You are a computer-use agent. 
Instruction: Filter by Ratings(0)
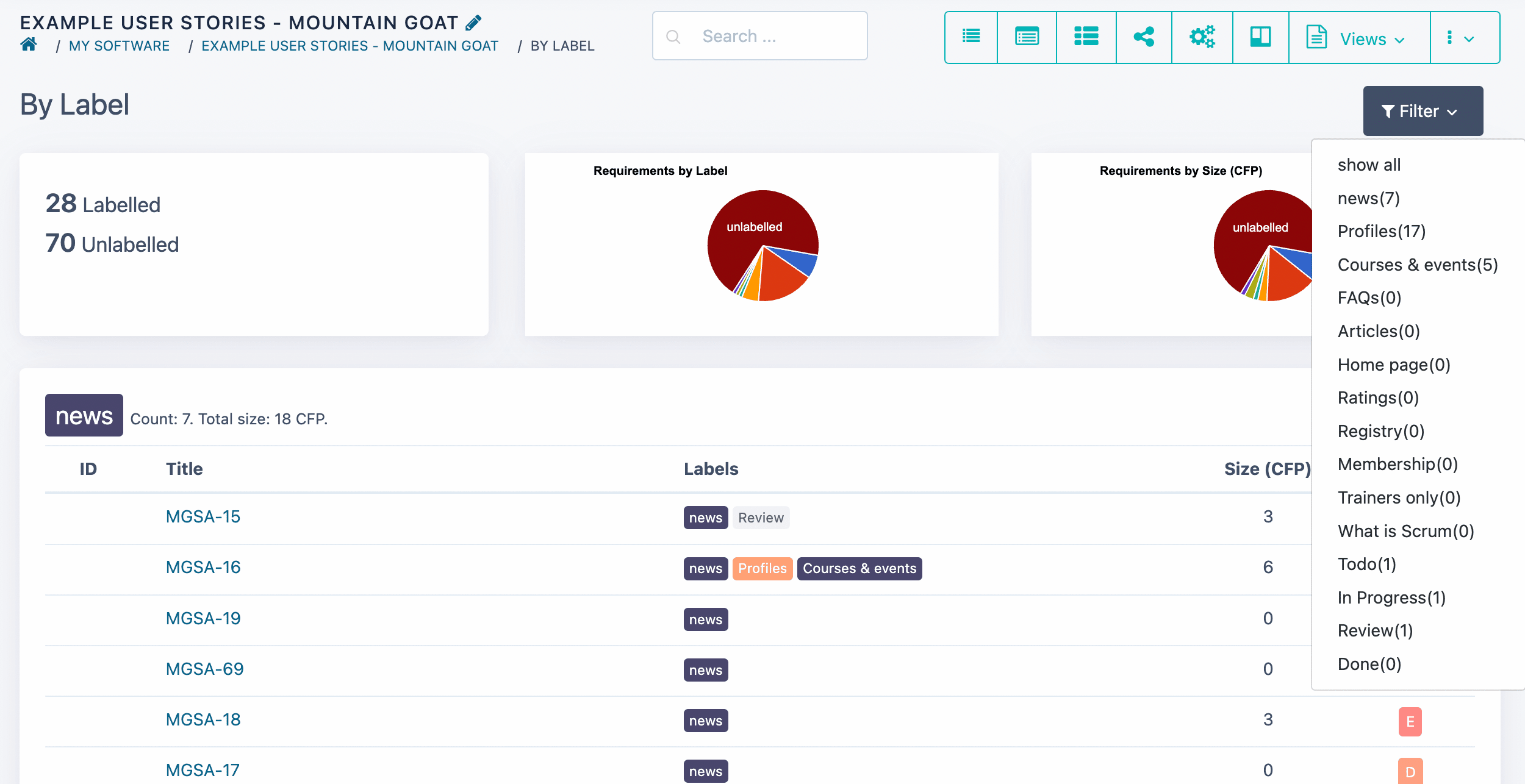point(1378,397)
